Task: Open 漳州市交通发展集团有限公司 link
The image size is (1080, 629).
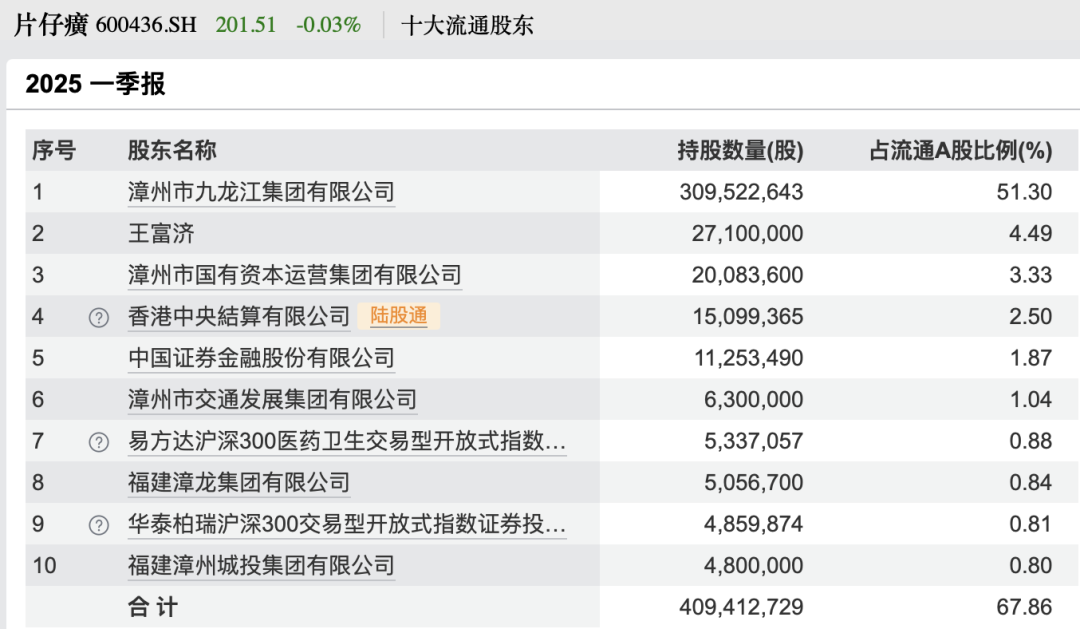Action: click(272, 400)
